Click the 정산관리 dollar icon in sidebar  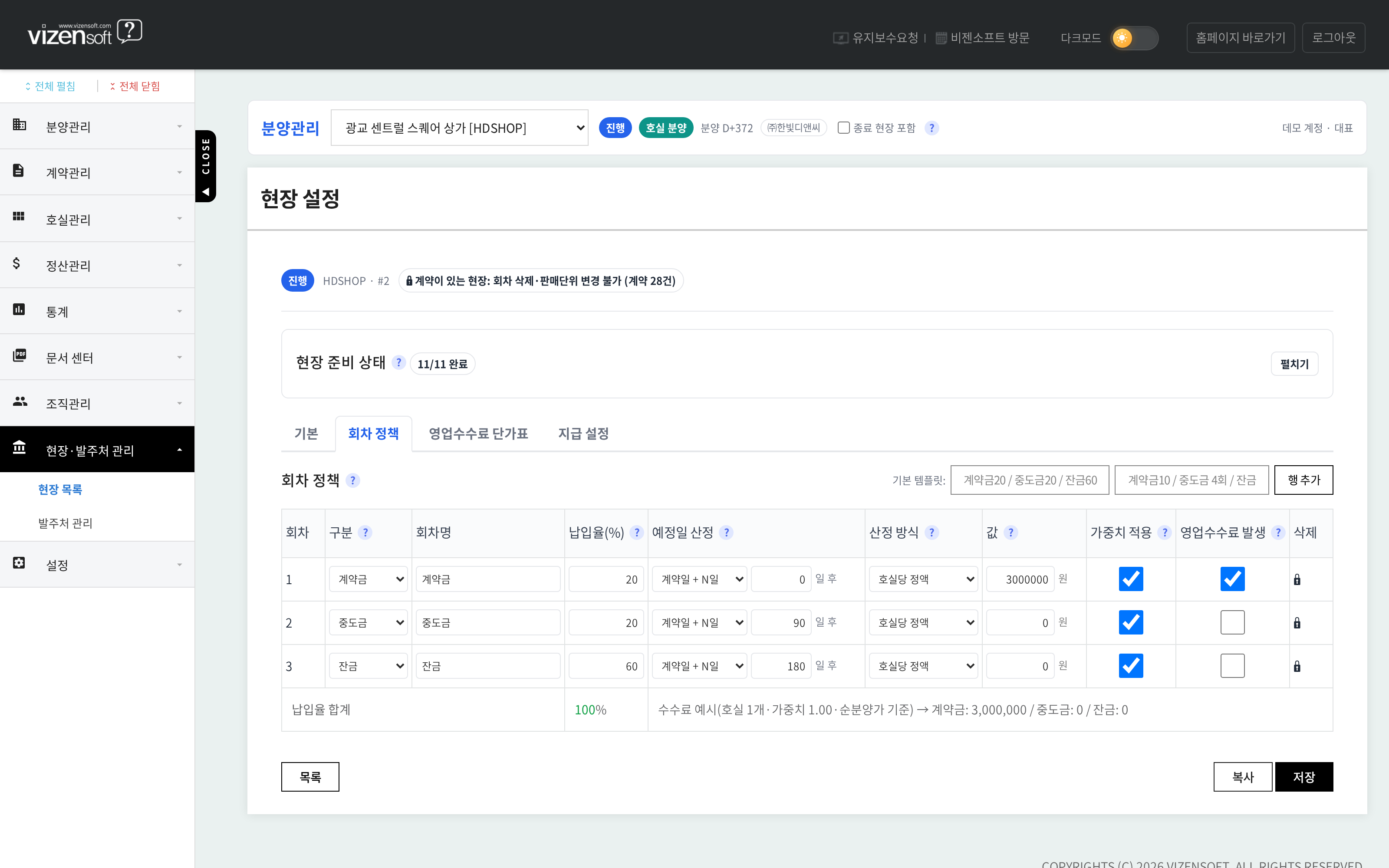[16, 263]
